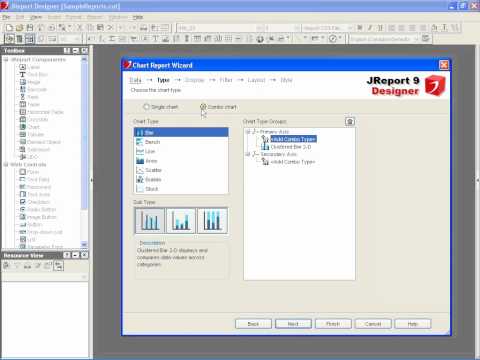Screen dimensions: 480x360
Task: Click the last icon in Resource View toolbar
Action: pyautogui.click(x=58, y=266)
